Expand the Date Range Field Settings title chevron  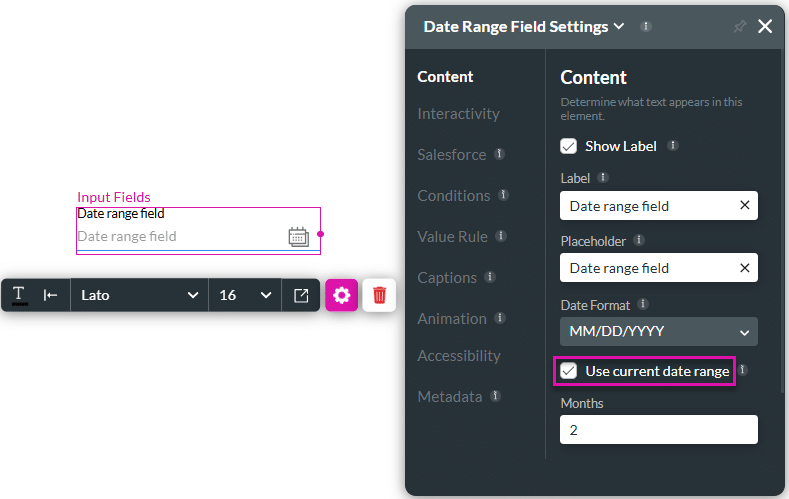pos(619,26)
